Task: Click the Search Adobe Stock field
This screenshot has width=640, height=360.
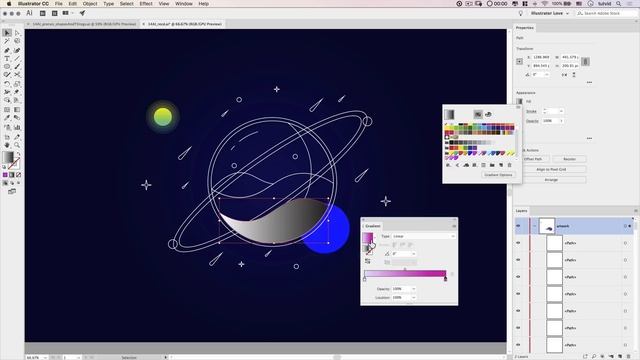Action: (606, 13)
